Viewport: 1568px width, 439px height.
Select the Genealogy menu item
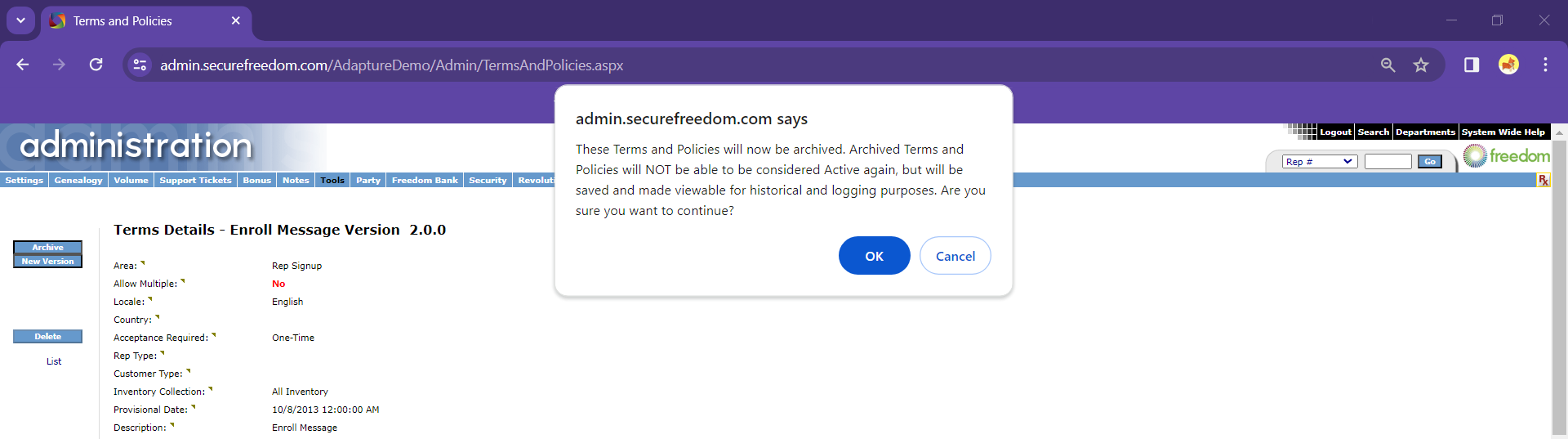click(78, 180)
